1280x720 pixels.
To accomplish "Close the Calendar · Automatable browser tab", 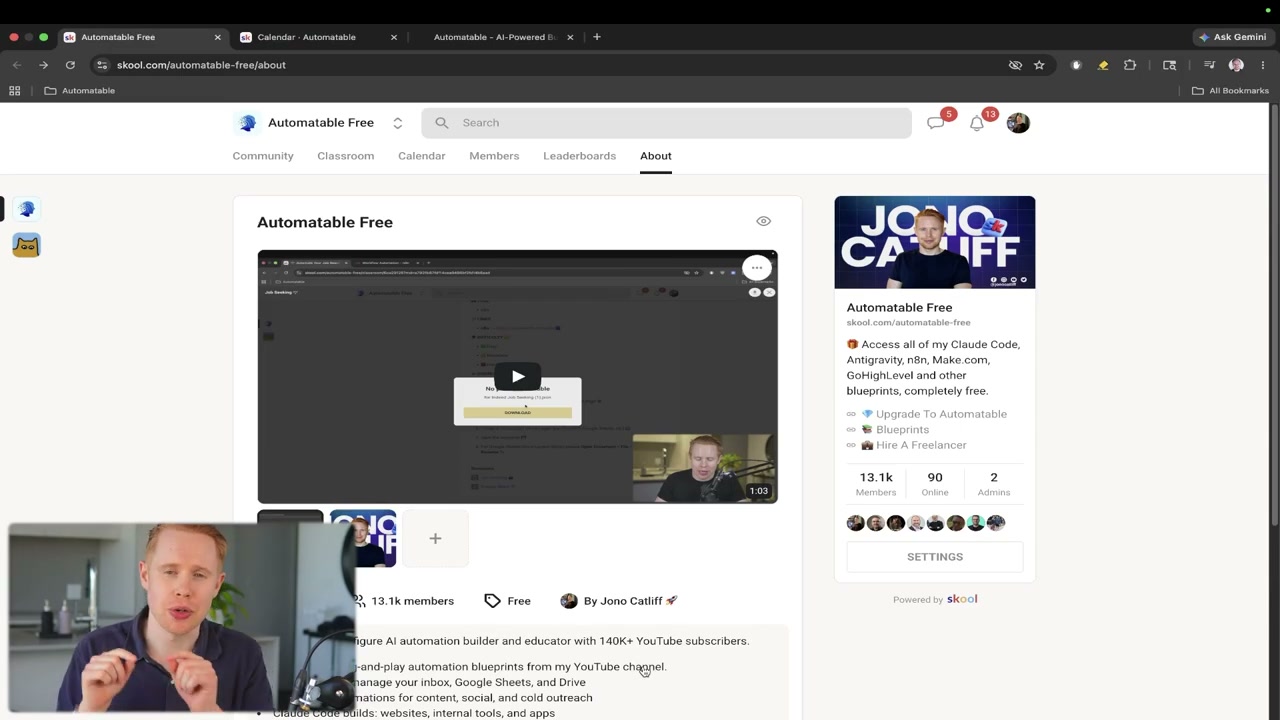I will click(x=394, y=37).
